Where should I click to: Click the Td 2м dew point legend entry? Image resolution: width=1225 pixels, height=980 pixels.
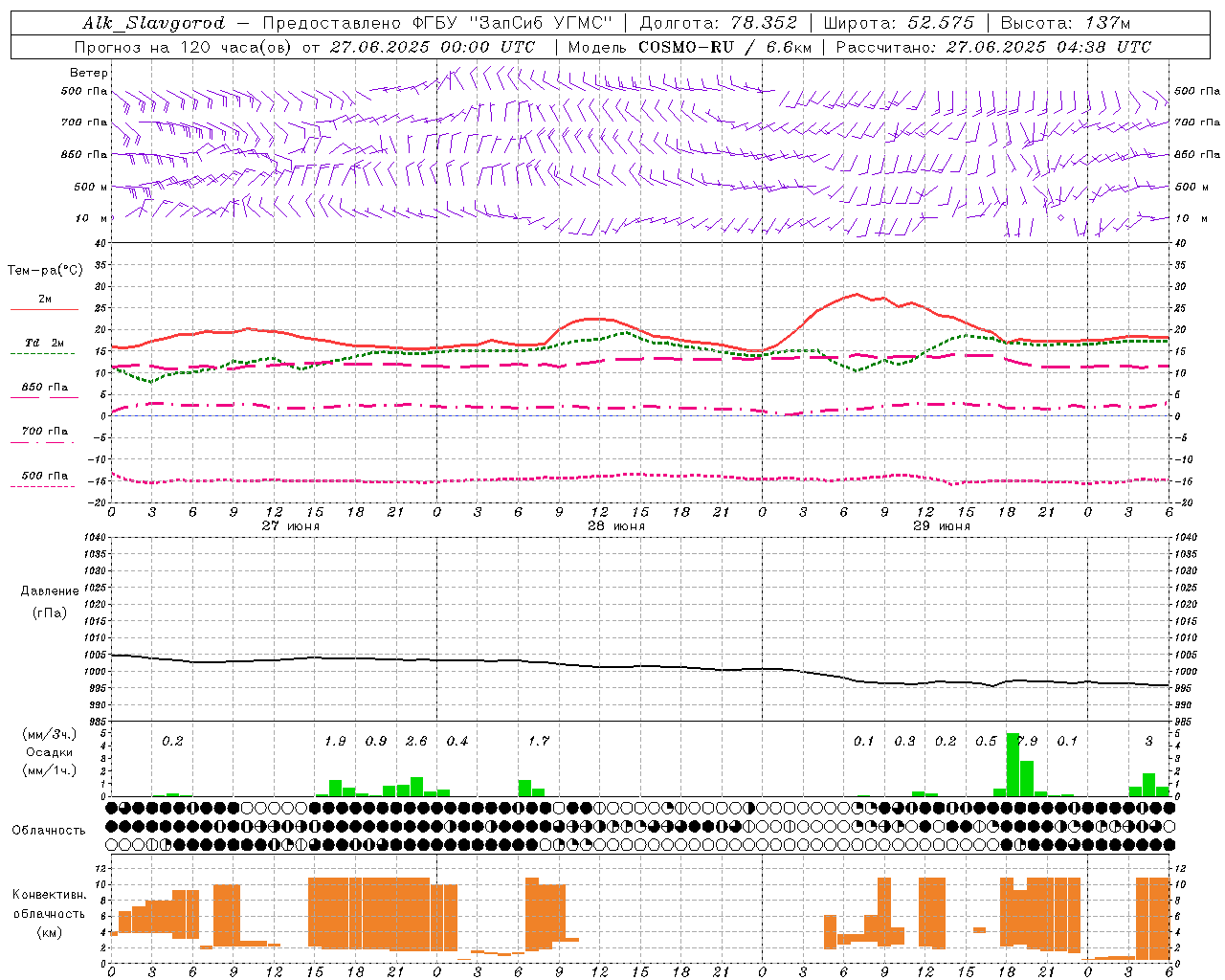click(45, 343)
